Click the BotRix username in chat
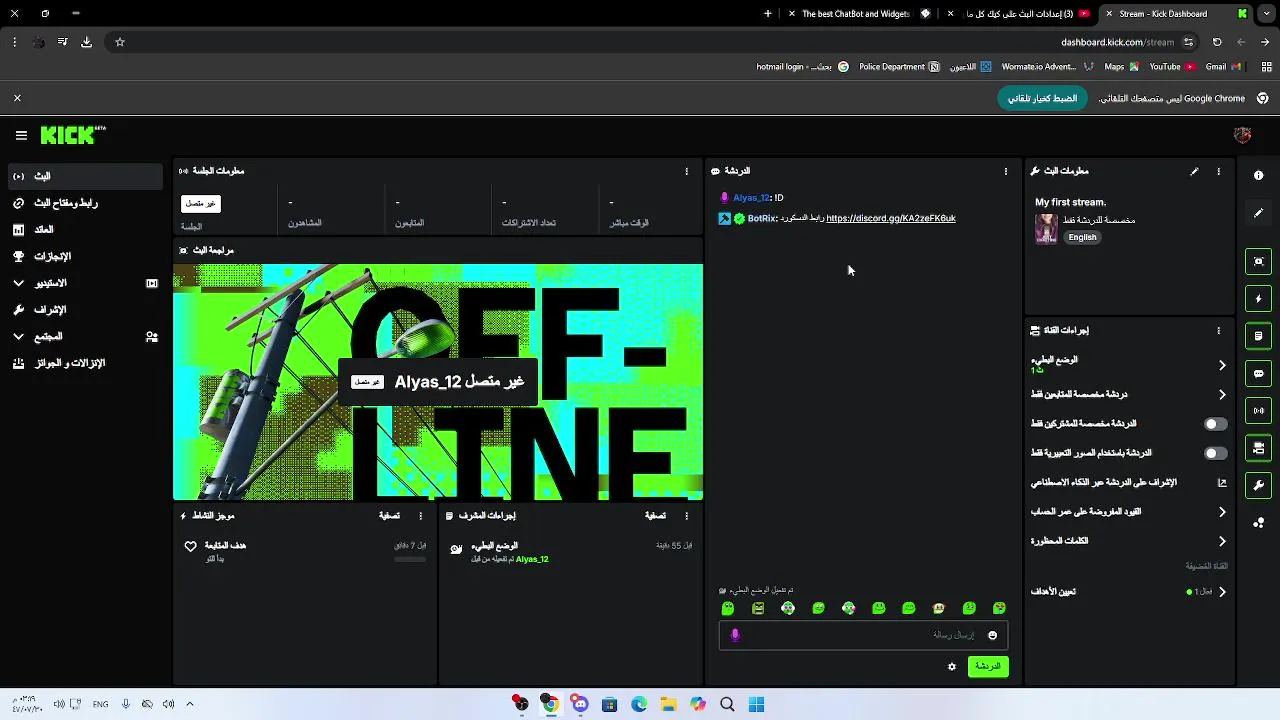The height and width of the screenshot is (720, 1280). click(761, 218)
